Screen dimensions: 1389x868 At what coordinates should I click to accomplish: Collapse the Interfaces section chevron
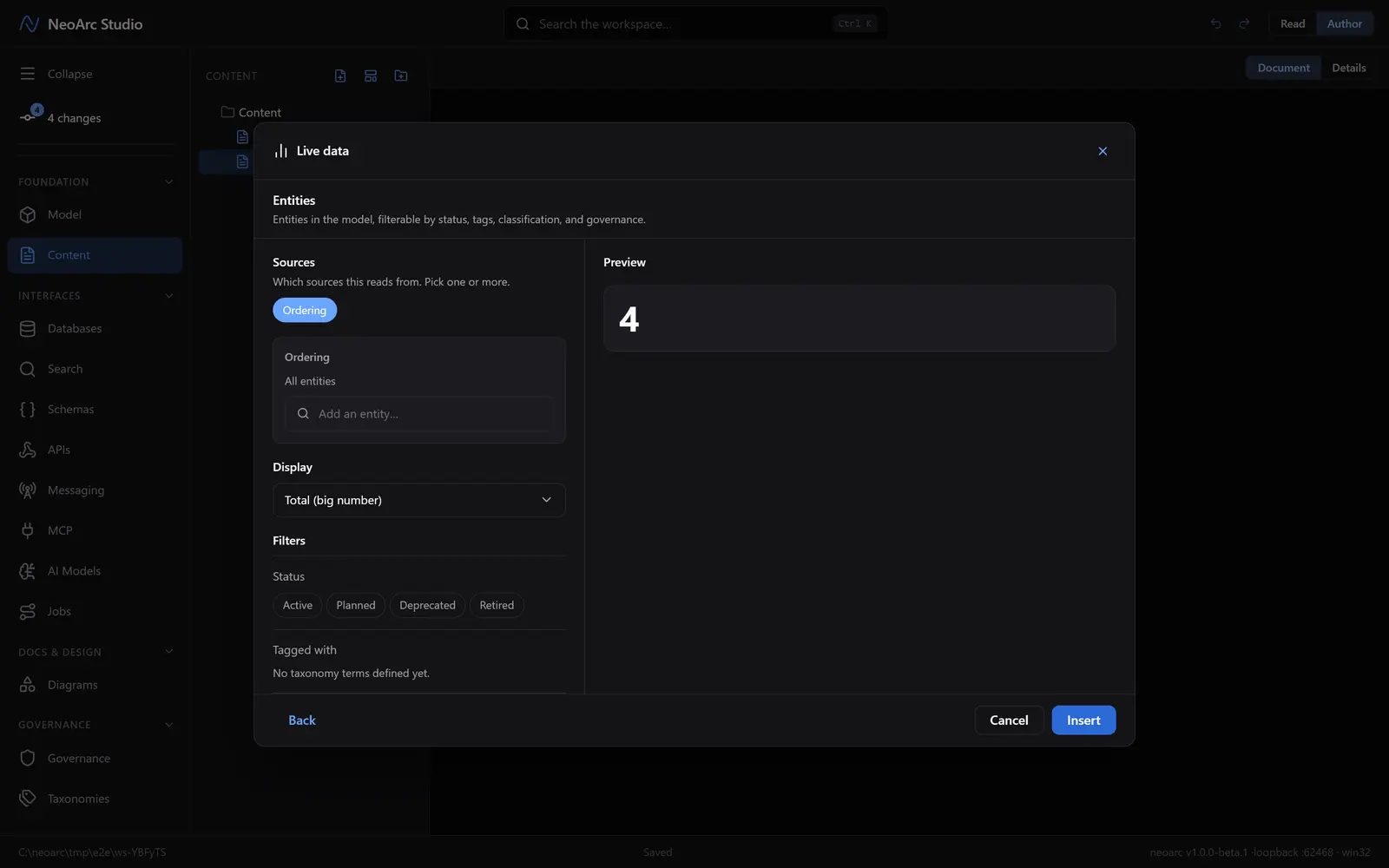tap(168, 296)
